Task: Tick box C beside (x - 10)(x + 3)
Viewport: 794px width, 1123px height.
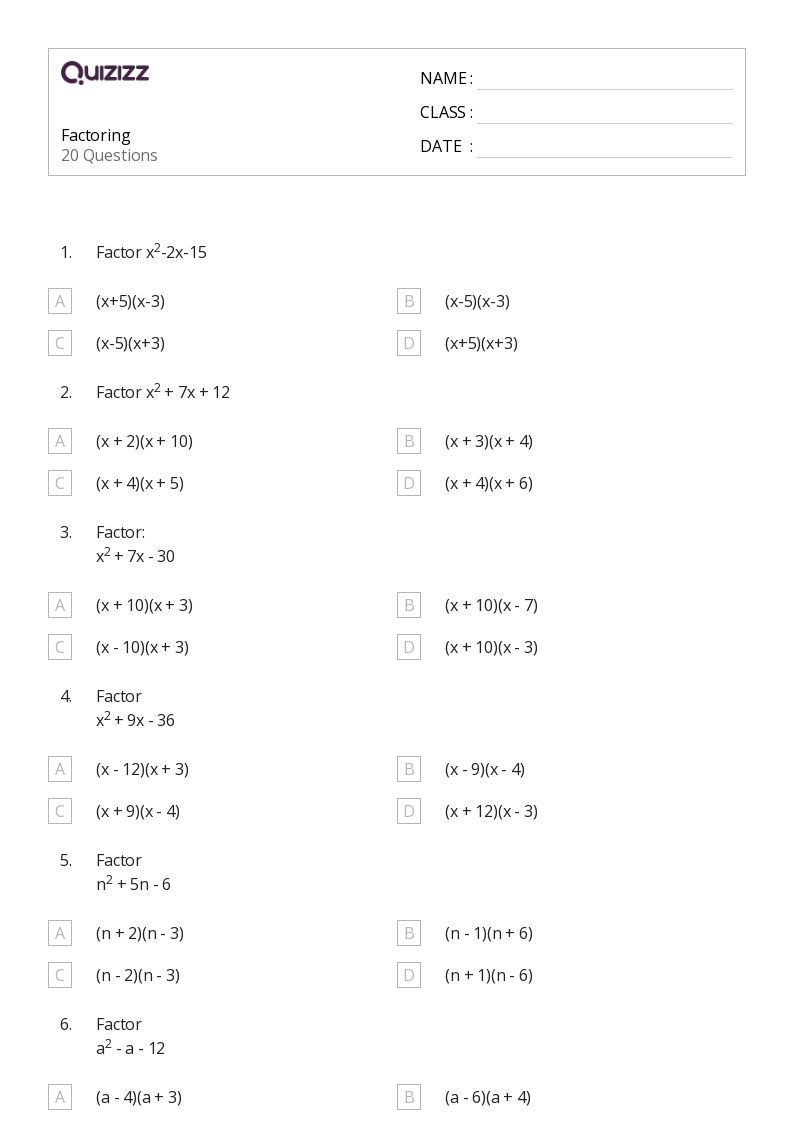Action: point(60,647)
